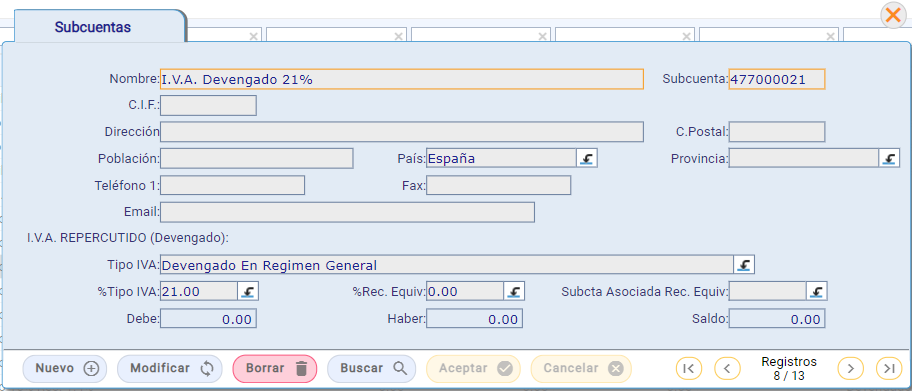The image size is (912, 391).
Task: Select the Subcuentas tab
Action: point(93,27)
